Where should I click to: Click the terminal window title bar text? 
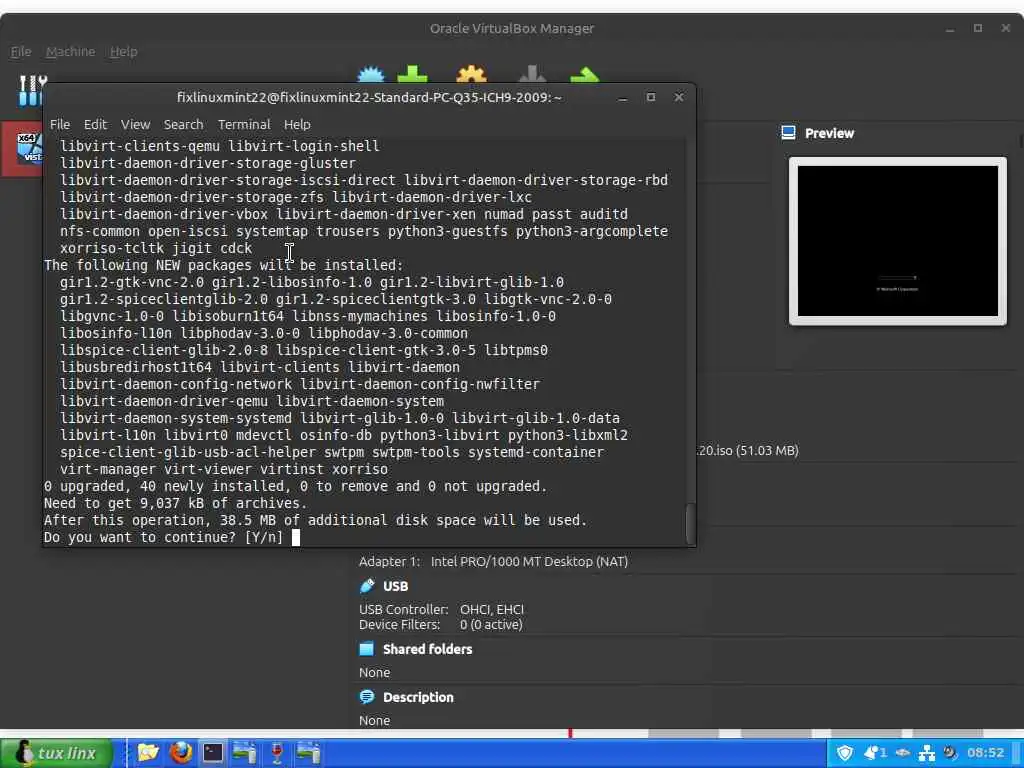coord(369,97)
